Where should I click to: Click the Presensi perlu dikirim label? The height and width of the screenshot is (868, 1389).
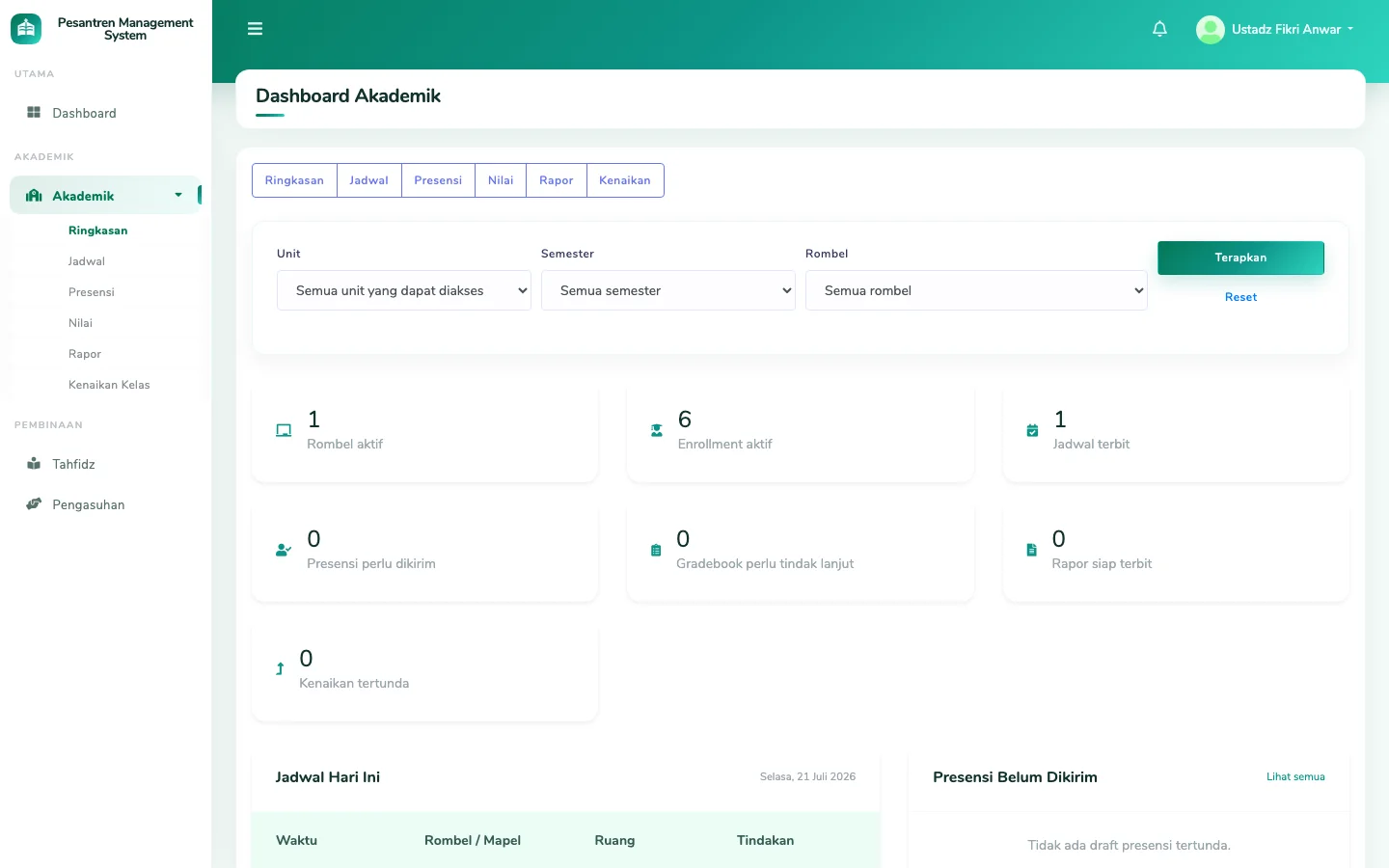371,563
